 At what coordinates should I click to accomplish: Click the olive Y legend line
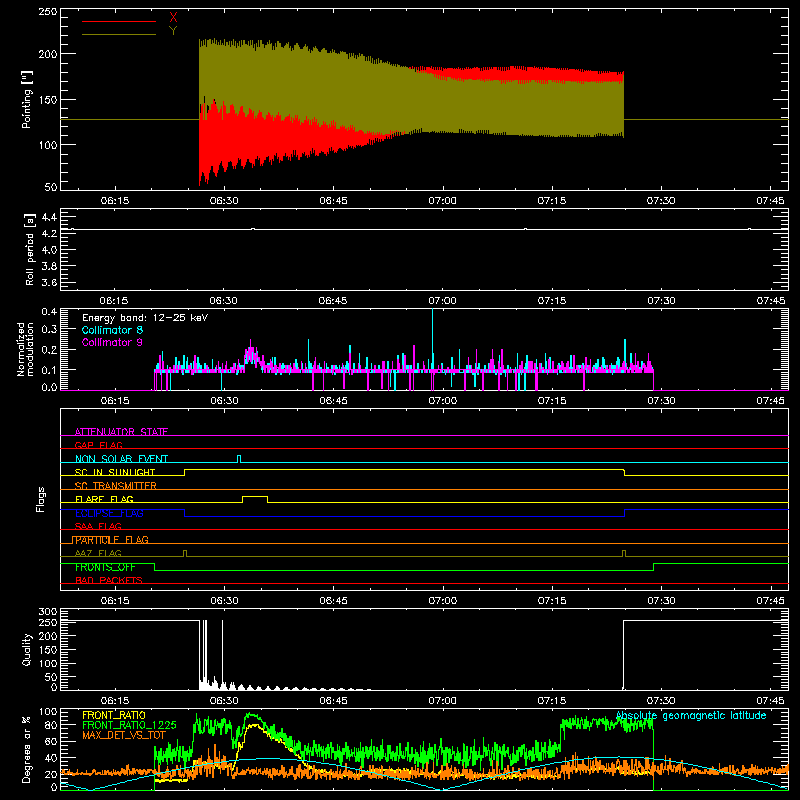coord(118,35)
